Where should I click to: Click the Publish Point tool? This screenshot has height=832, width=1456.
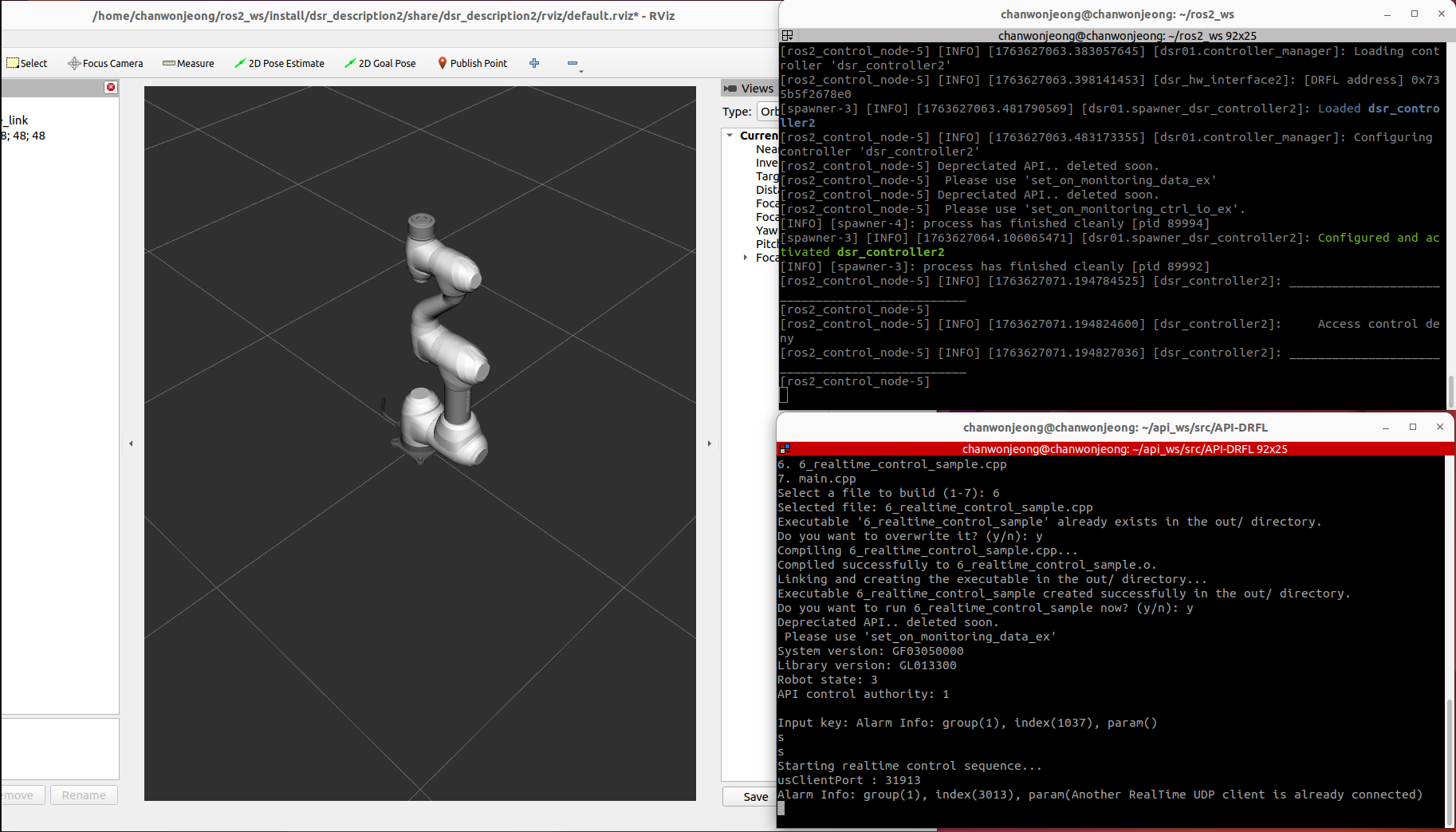coord(472,63)
